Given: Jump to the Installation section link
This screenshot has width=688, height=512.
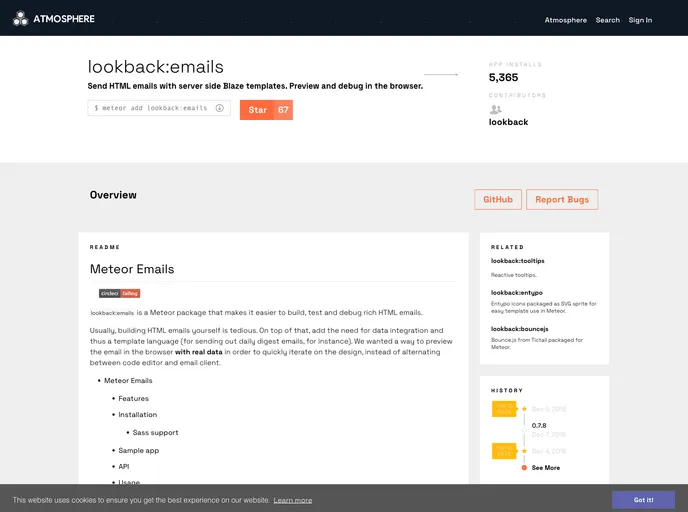Looking at the screenshot, I should tap(137, 415).
